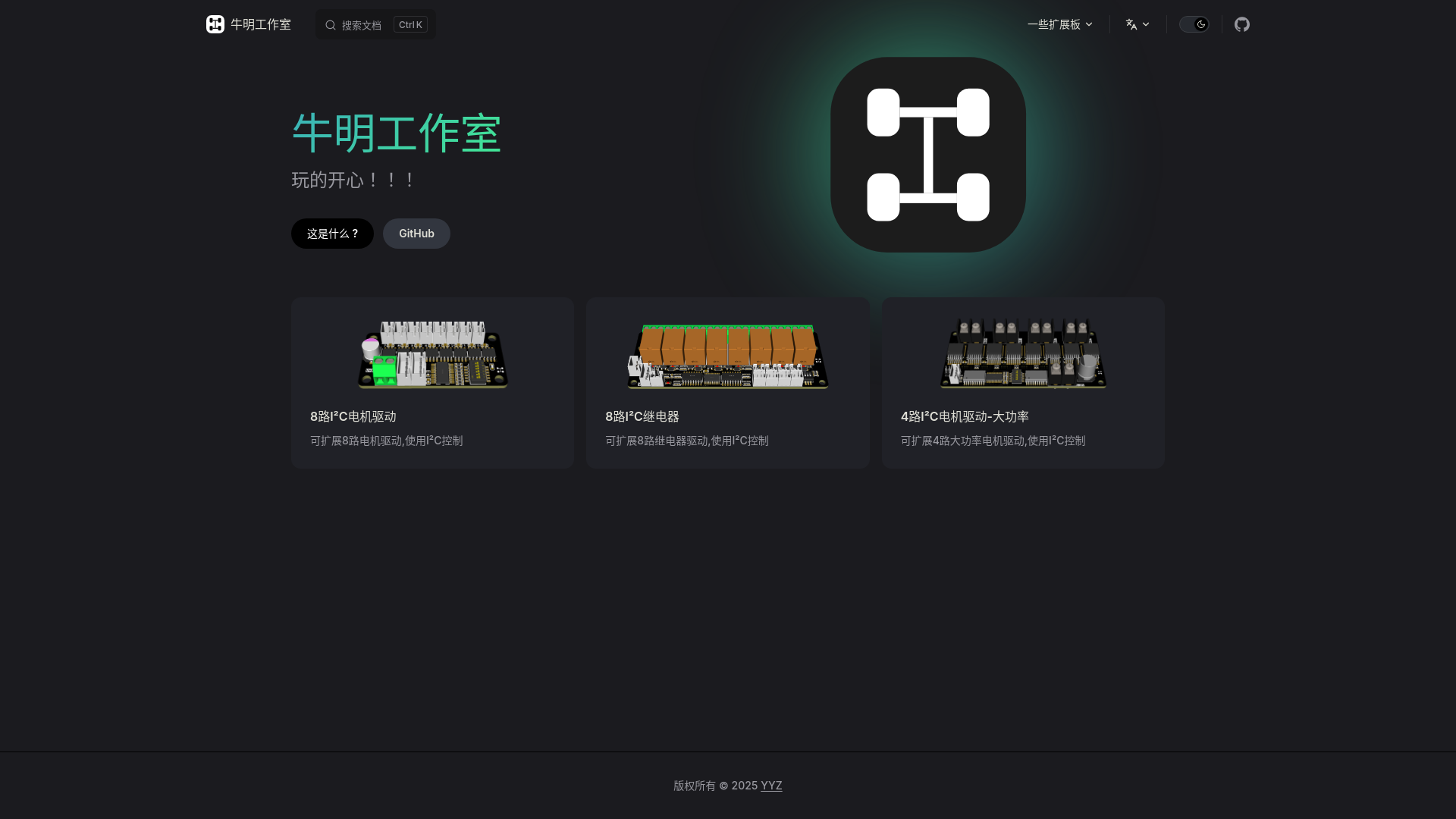This screenshot has width=1456, height=819.
Task: Open the 8路I²C继电器 card title
Action: click(x=642, y=416)
